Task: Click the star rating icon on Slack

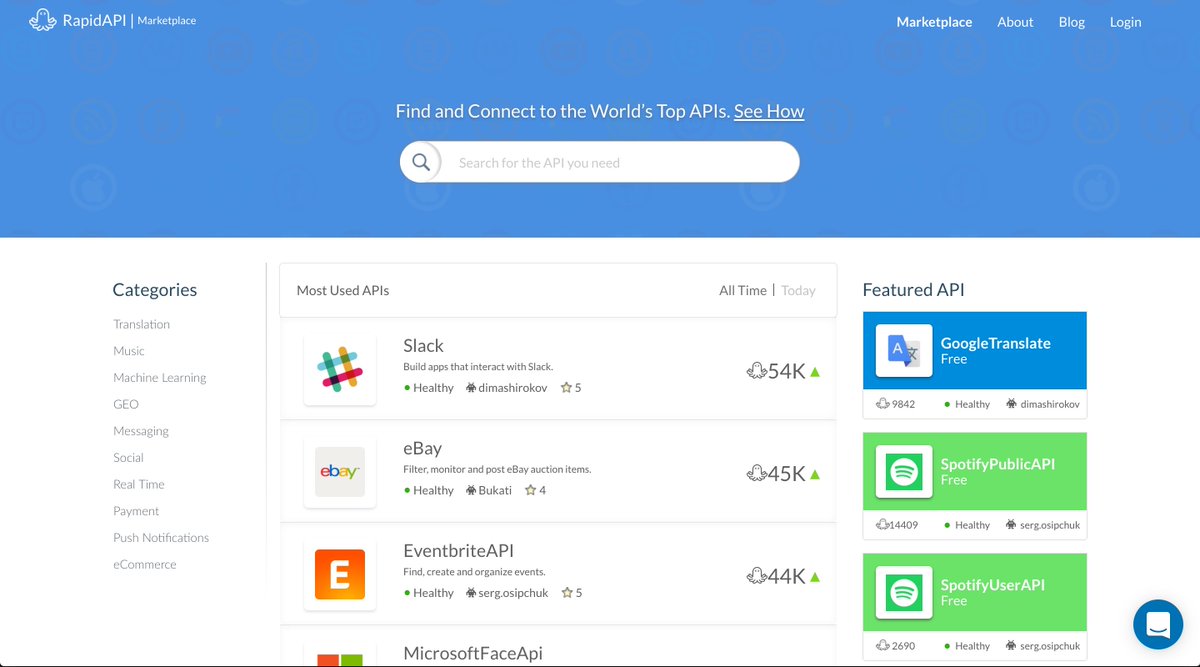Action: point(566,387)
